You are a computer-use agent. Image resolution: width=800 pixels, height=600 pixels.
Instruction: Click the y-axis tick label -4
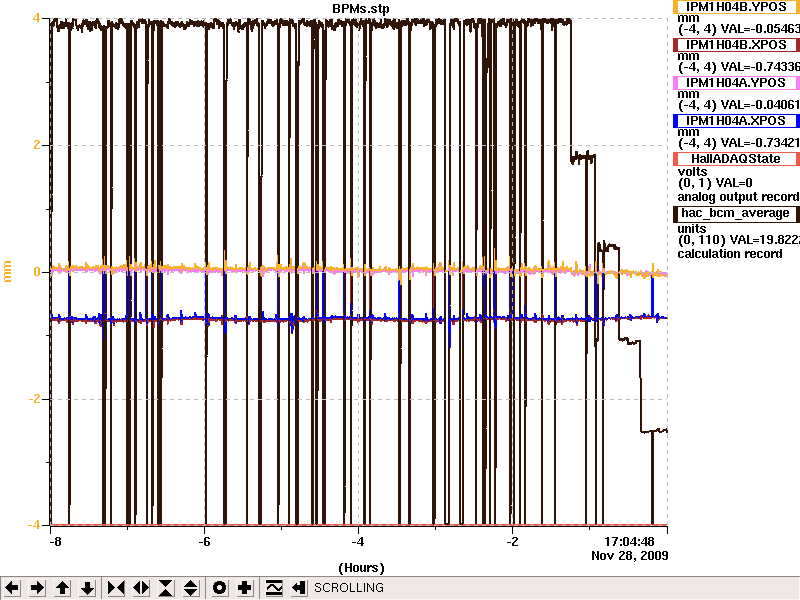[34, 525]
